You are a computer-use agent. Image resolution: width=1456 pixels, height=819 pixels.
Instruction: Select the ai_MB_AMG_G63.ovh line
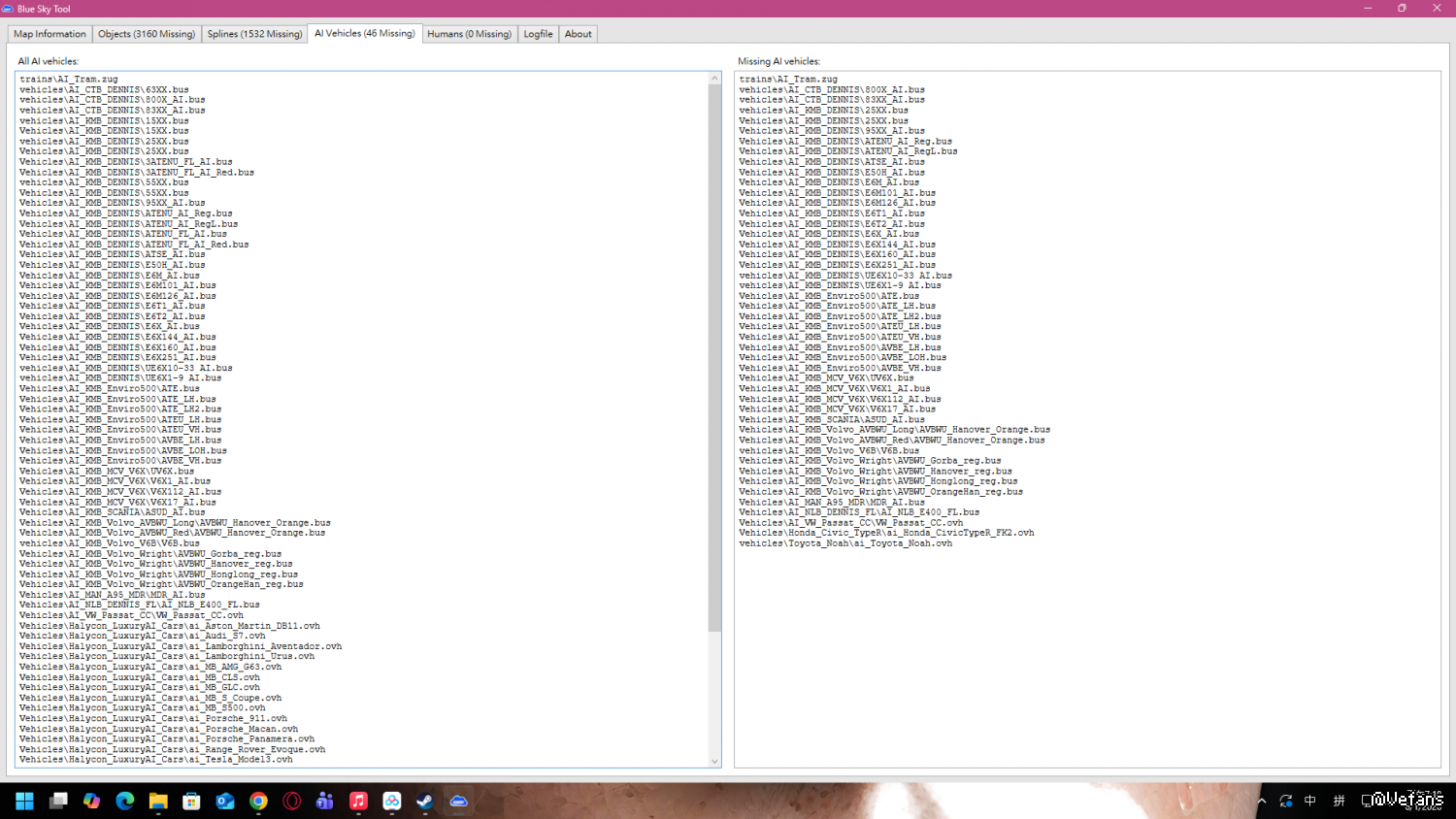click(150, 667)
